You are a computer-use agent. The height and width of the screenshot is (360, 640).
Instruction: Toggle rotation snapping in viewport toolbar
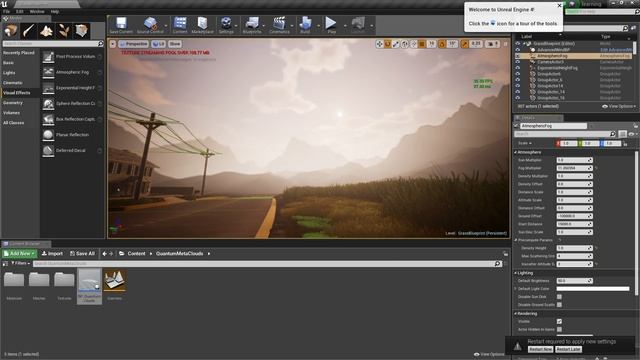pos(442,44)
